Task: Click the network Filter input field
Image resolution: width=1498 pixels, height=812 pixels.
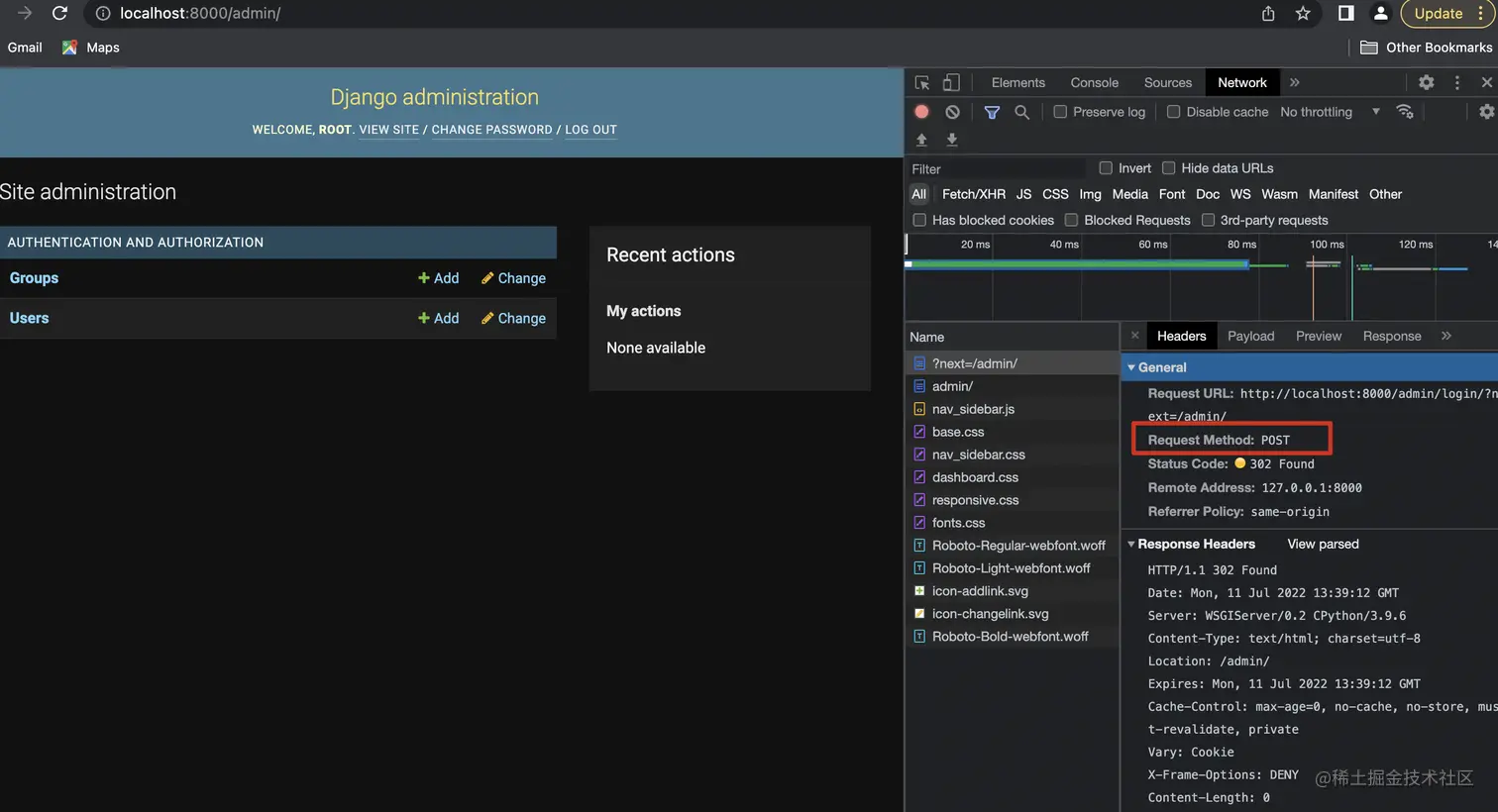Action: pyautogui.click(x=996, y=168)
